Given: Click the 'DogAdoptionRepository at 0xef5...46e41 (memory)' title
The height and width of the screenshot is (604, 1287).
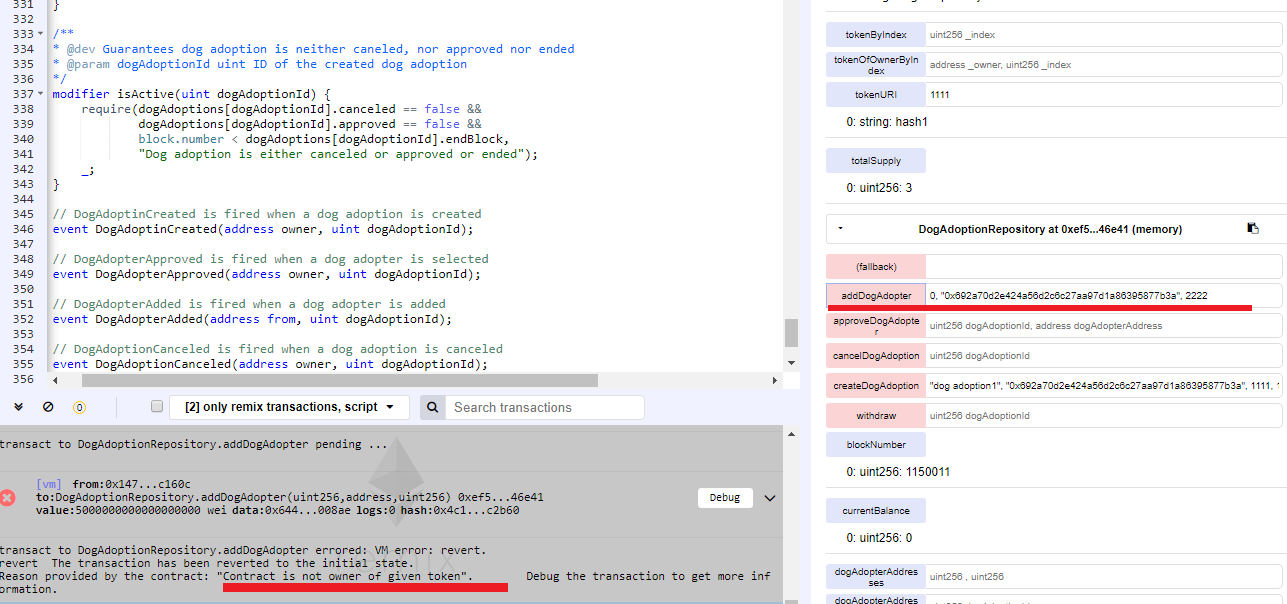Looking at the screenshot, I should pyautogui.click(x=1050, y=229).
